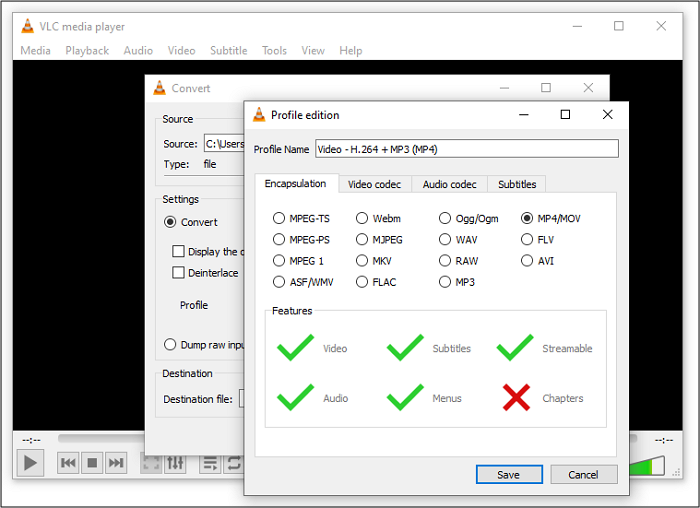Open the extended settings icon

point(176,463)
